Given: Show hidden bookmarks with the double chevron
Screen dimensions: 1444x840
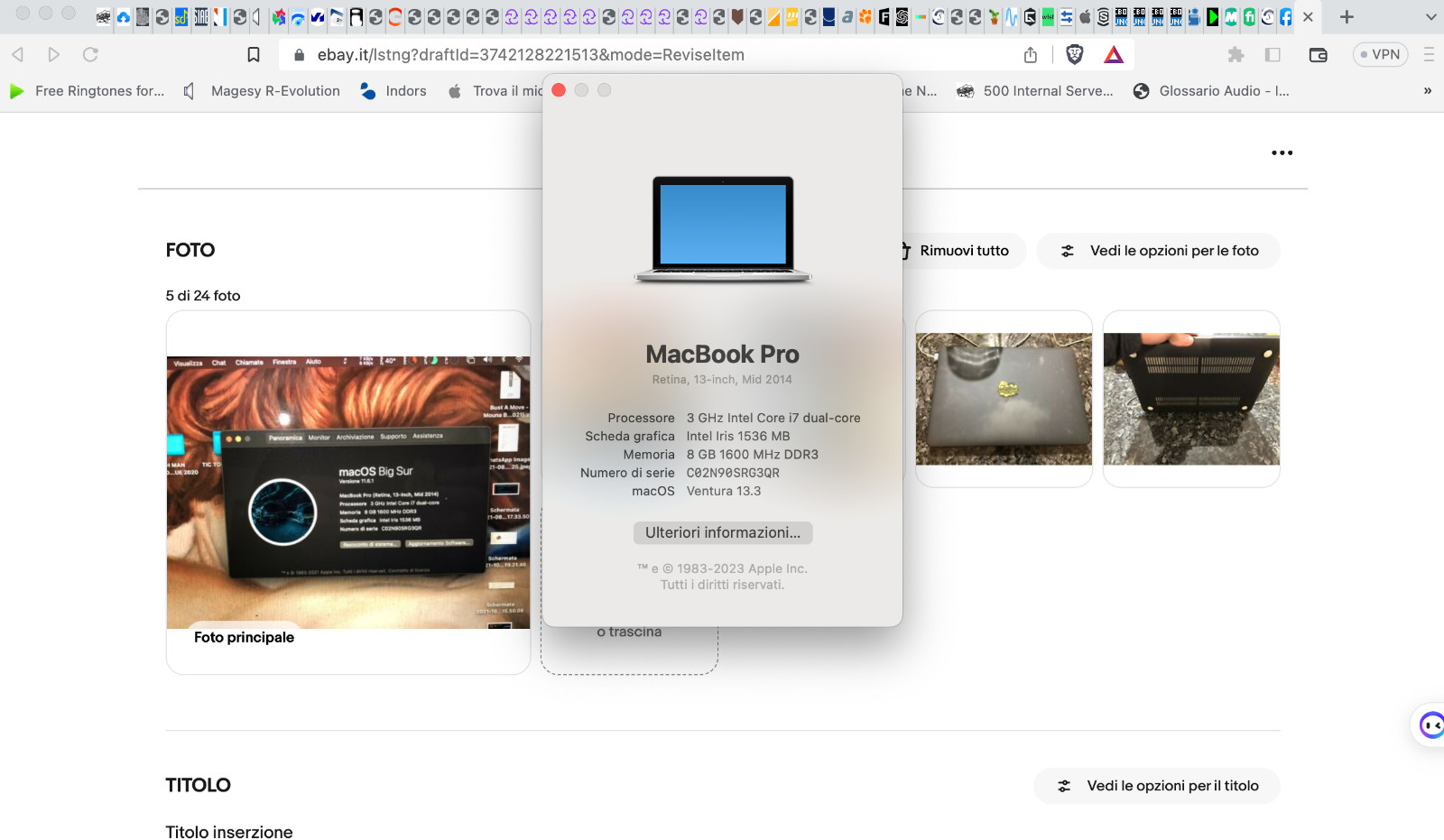Looking at the screenshot, I should tap(1428, 91).
